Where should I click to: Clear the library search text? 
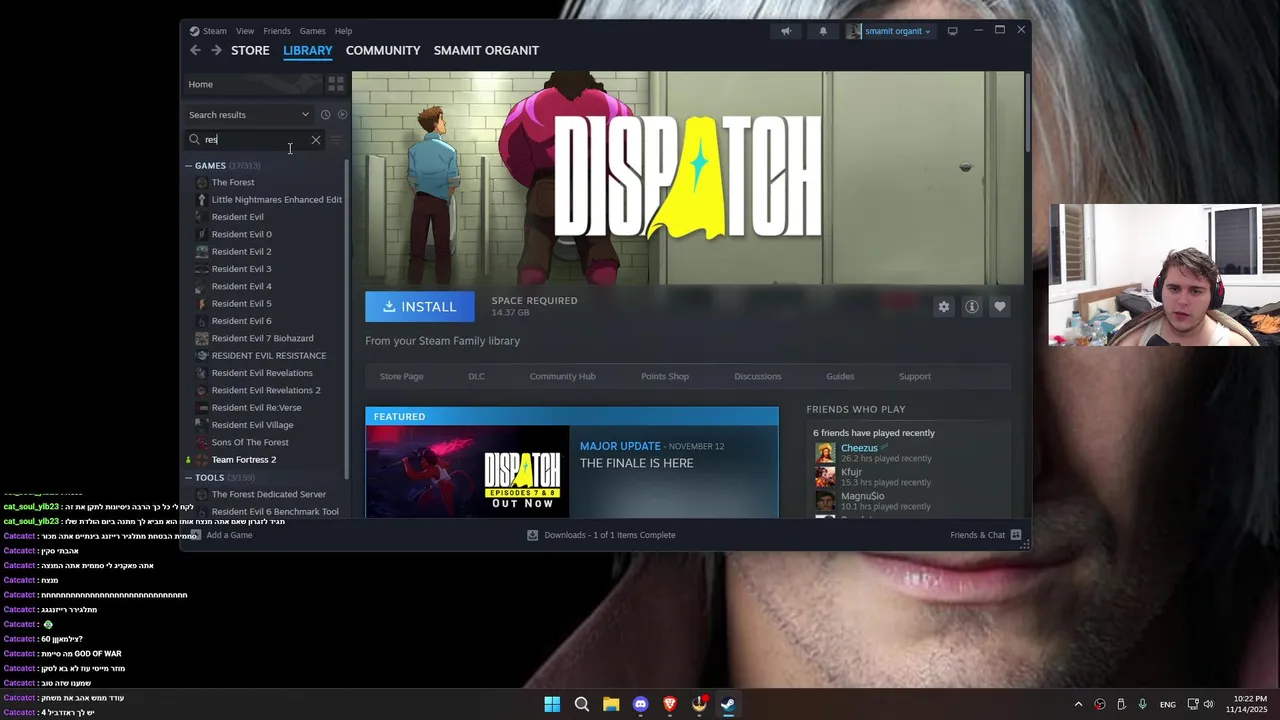point(316,140)
